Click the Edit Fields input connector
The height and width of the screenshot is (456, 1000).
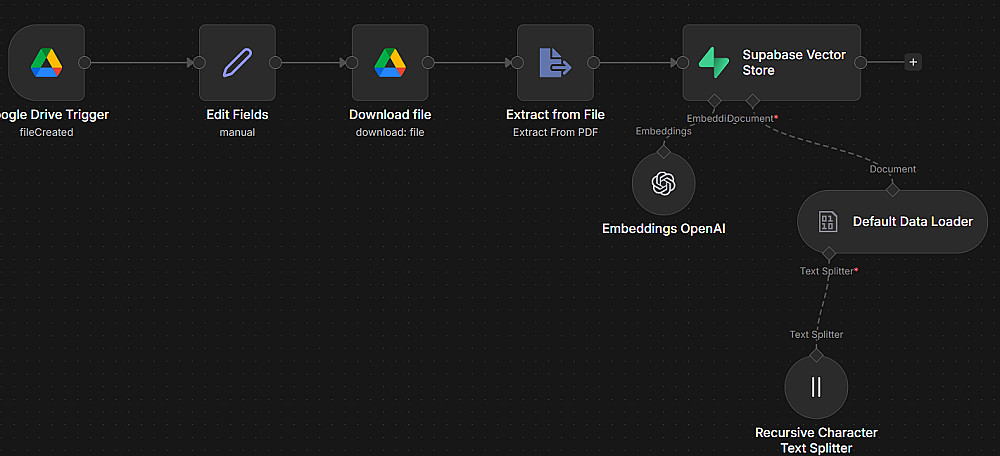pos(199,63)
